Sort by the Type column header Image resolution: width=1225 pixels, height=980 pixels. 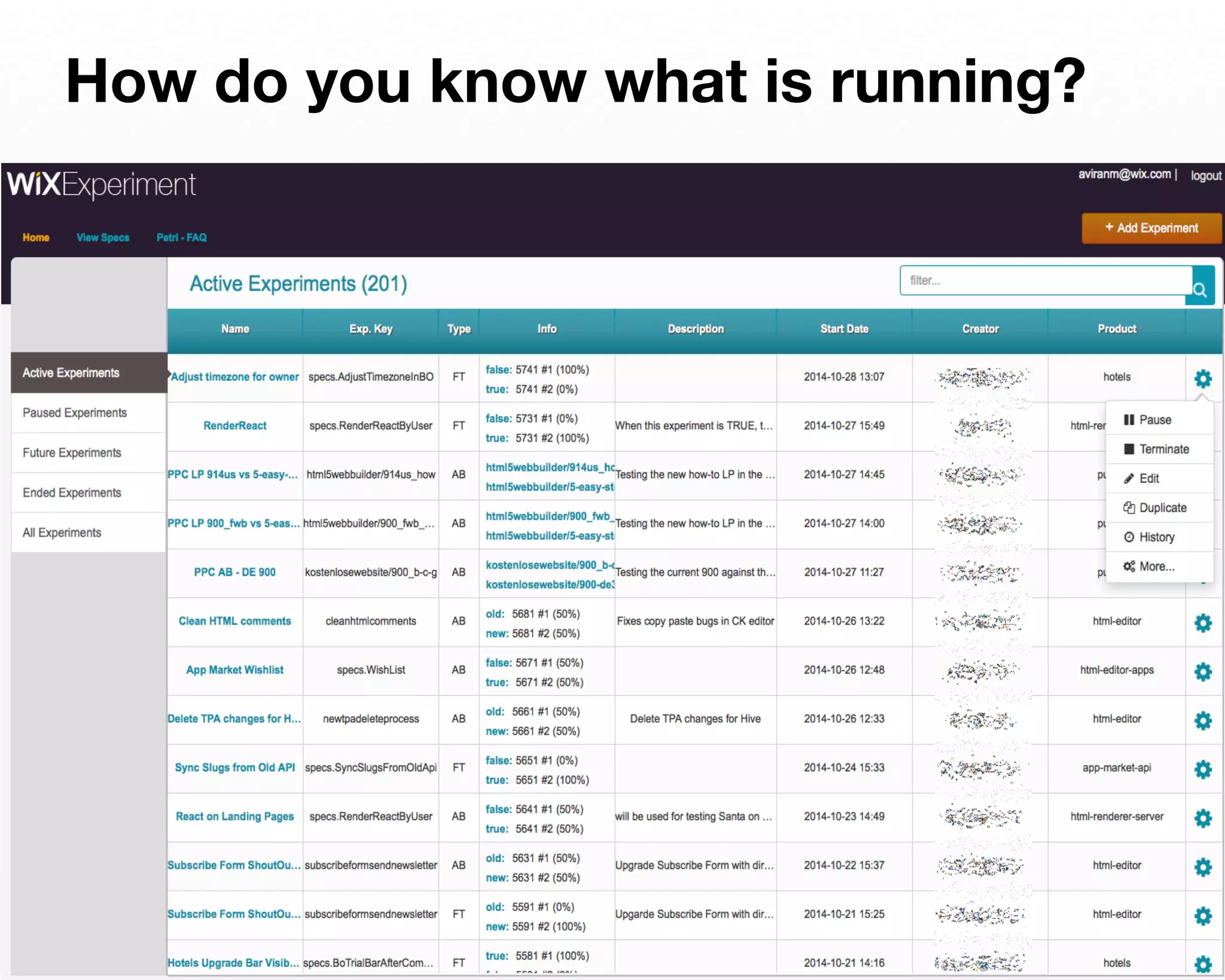[x=459, y=329]
